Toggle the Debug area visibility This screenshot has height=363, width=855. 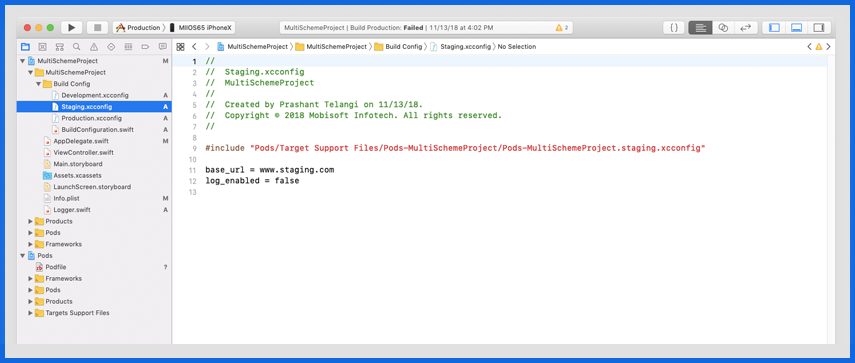(796, 28)
